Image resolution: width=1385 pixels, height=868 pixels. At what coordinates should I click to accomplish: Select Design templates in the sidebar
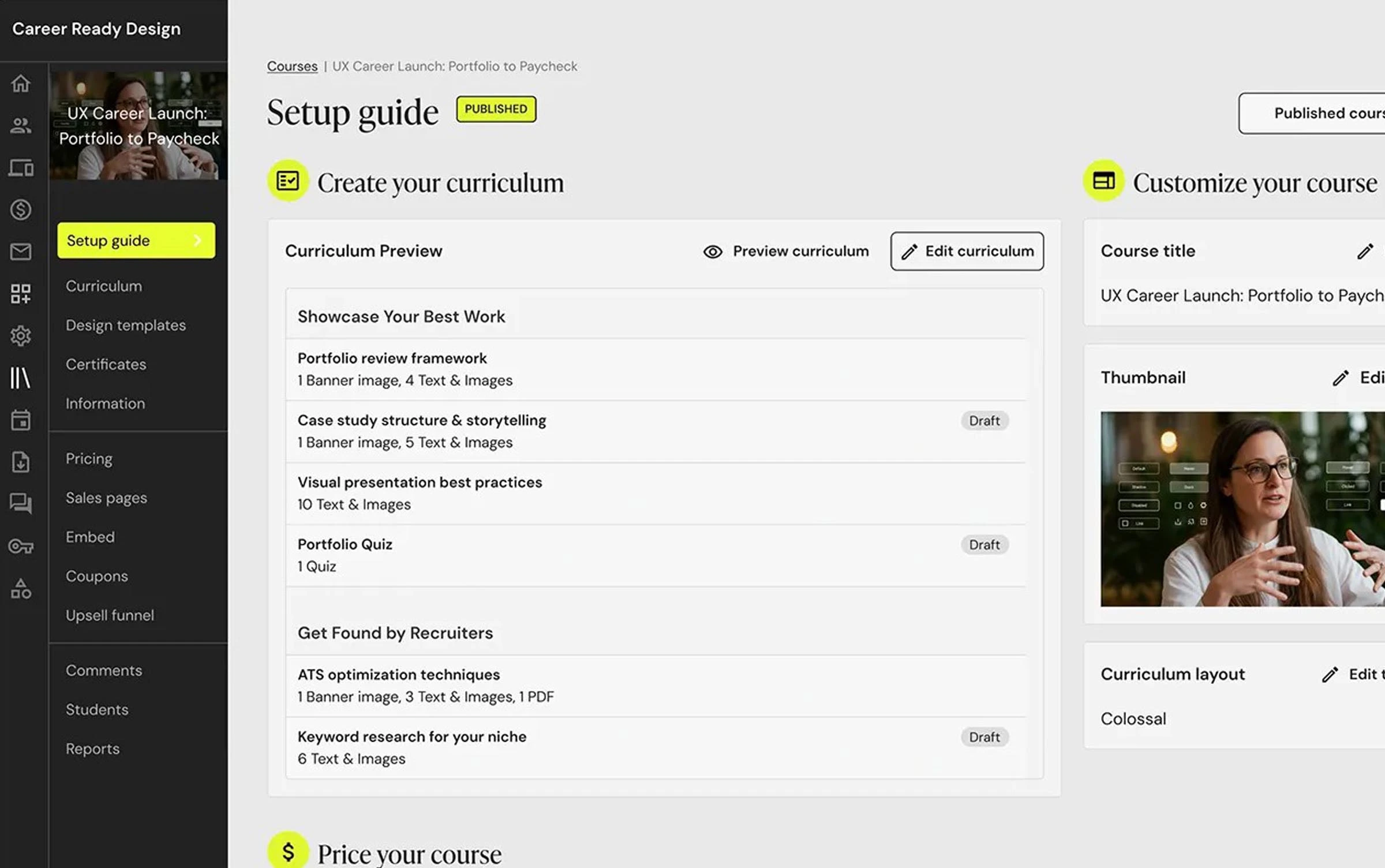point(126,325)
